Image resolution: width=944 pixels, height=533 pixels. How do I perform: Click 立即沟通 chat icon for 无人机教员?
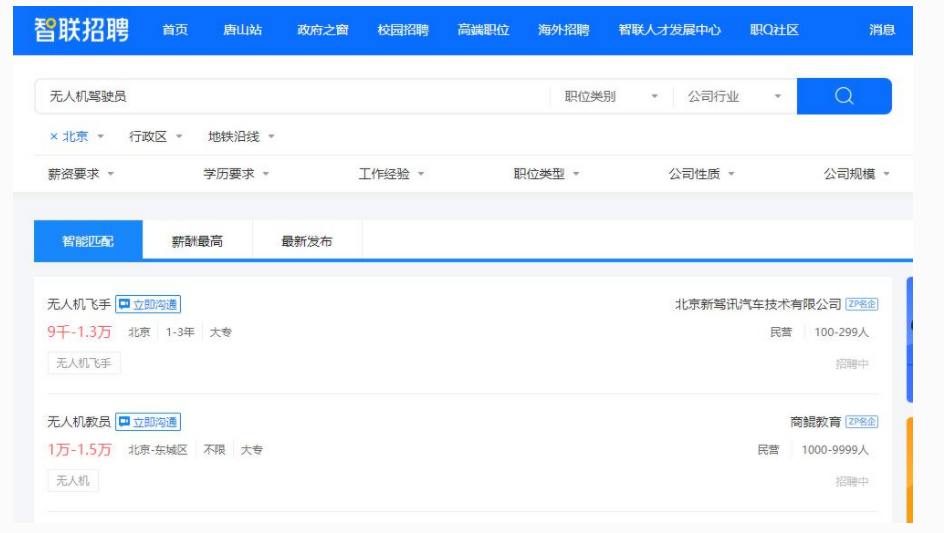[x=148, y=422]
